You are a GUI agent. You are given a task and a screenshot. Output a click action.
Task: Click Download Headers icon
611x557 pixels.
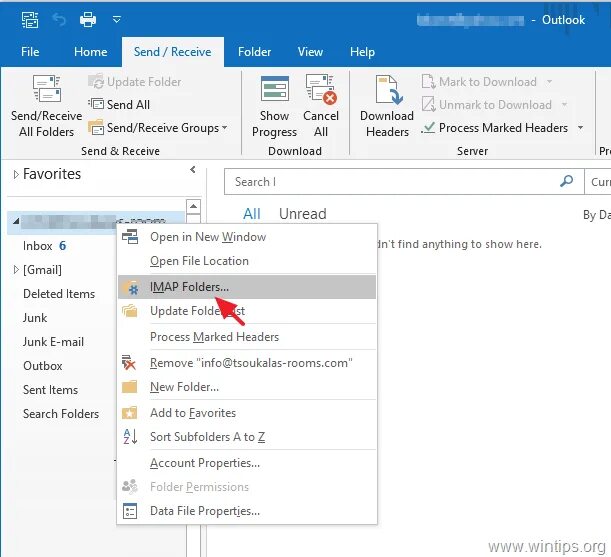click(x=387, y=89)
